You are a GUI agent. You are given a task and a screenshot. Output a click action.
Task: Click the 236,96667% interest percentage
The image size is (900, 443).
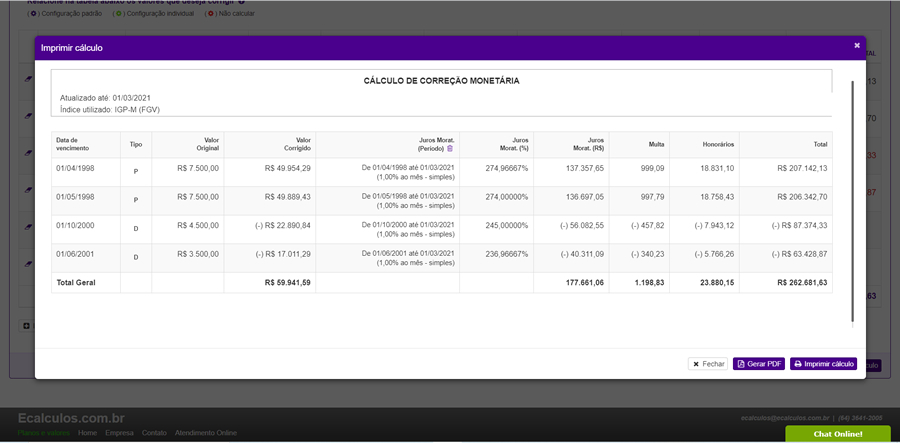[507, 254]
